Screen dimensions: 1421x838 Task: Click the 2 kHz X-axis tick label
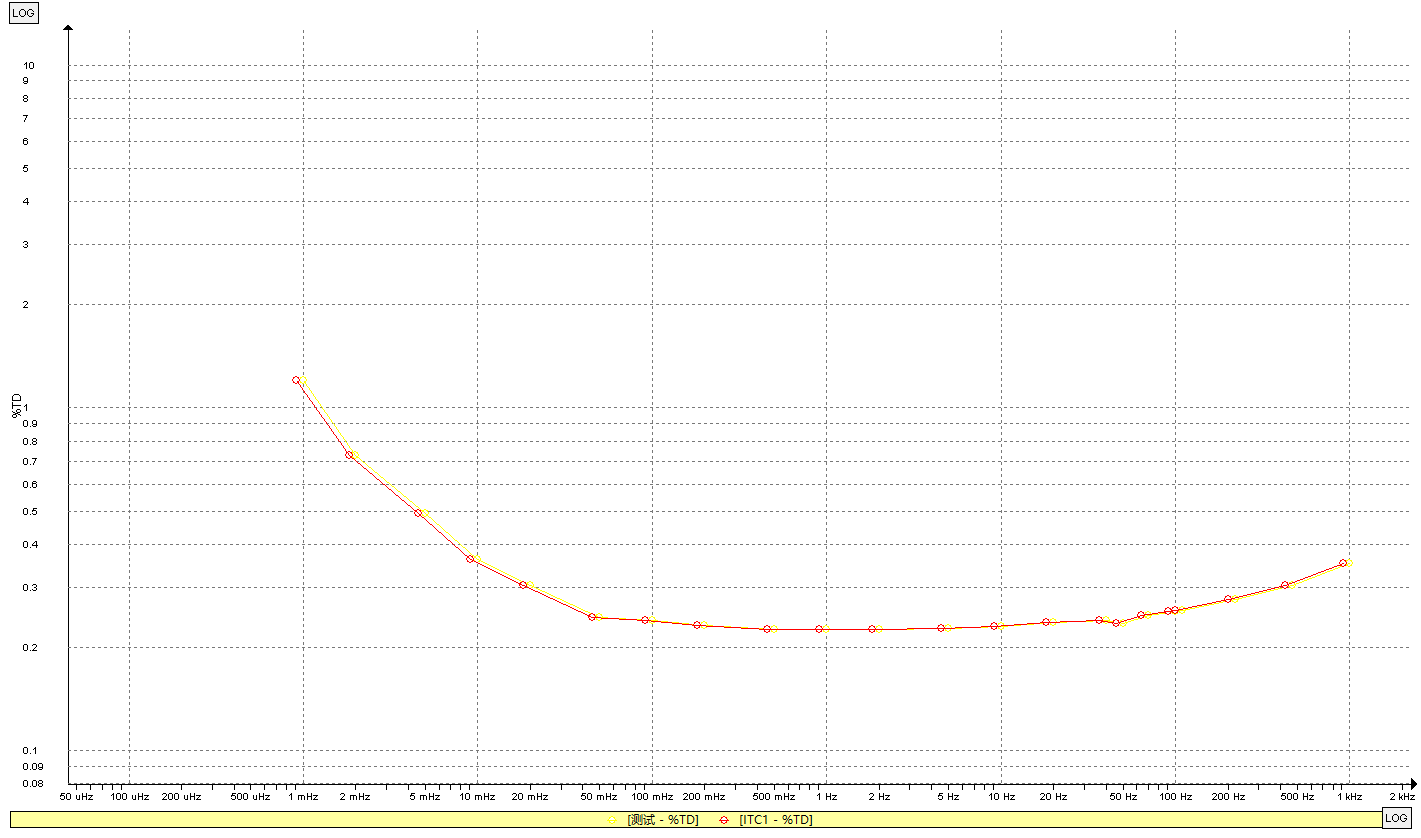(1401, 797)
